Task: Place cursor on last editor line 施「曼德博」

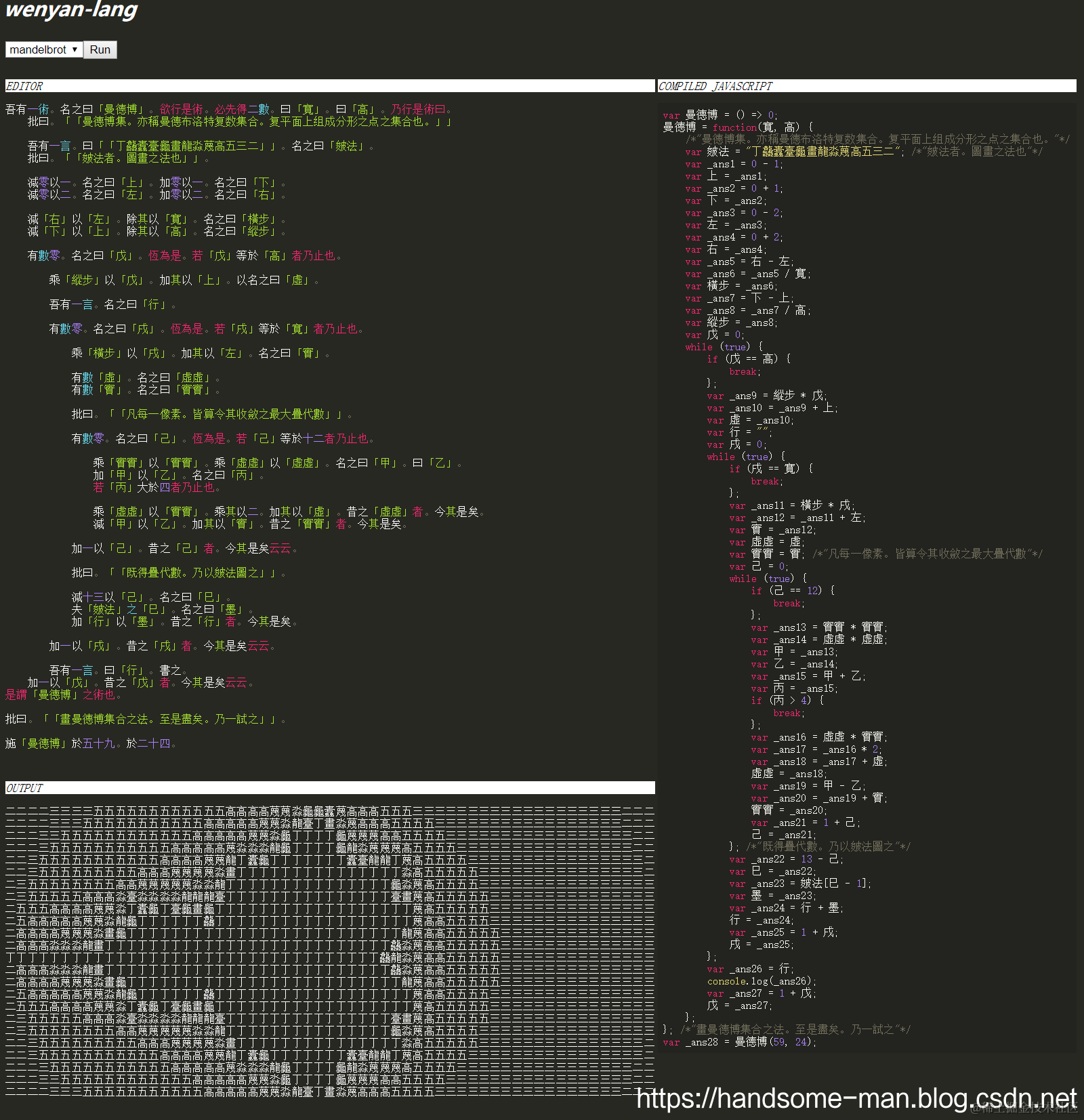Action: [x=91, y=743]
